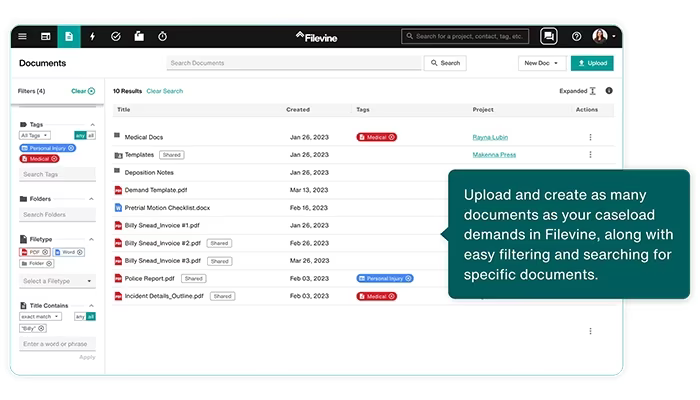Remove the Medical tag filter in sidebar
700x400 pixels.
pos(54,158)
